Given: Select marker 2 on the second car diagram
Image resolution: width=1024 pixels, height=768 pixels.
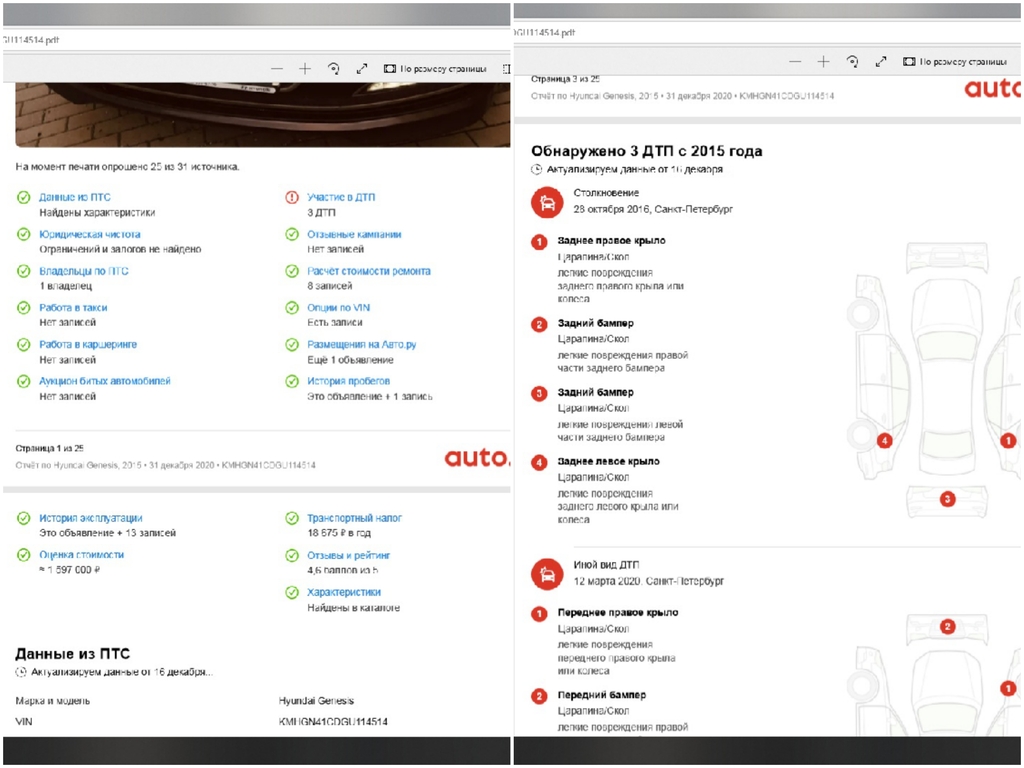Looking at the screenshot, I should click(947, 627).
